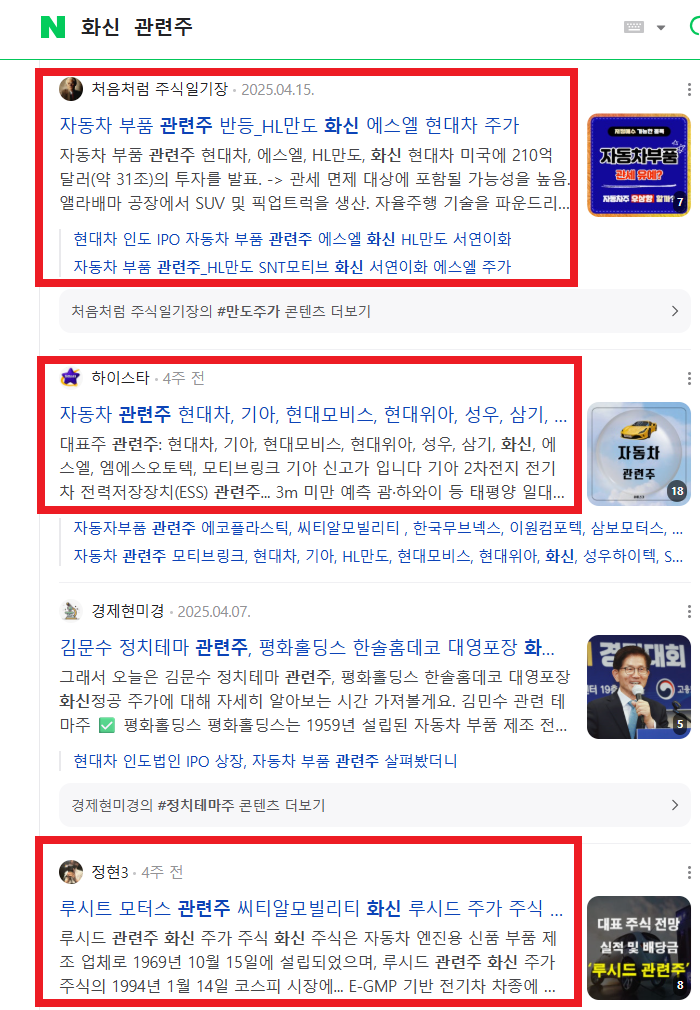This screenshot has width=700, height=1010.
Task: Open the 자동차부품 thumbnail image
Action: pos(639,165)
